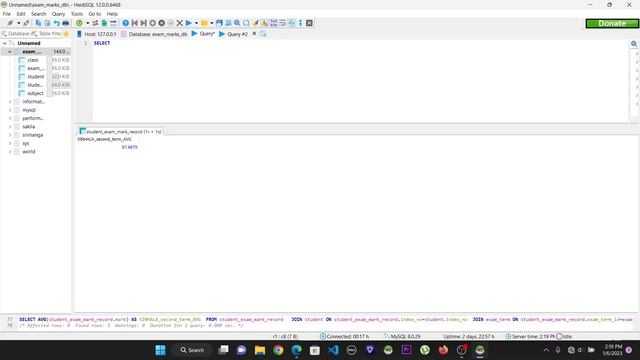The width and height of the screenshot is (640, 360).
Task: Select the srimanga database in tree
Action: (33, 135)
